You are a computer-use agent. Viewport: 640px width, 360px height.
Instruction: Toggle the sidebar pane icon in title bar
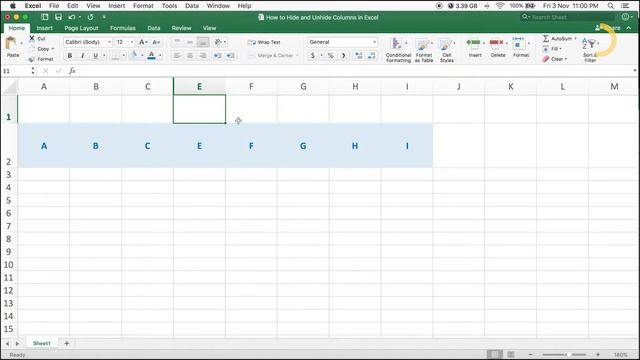click(45, 17)
